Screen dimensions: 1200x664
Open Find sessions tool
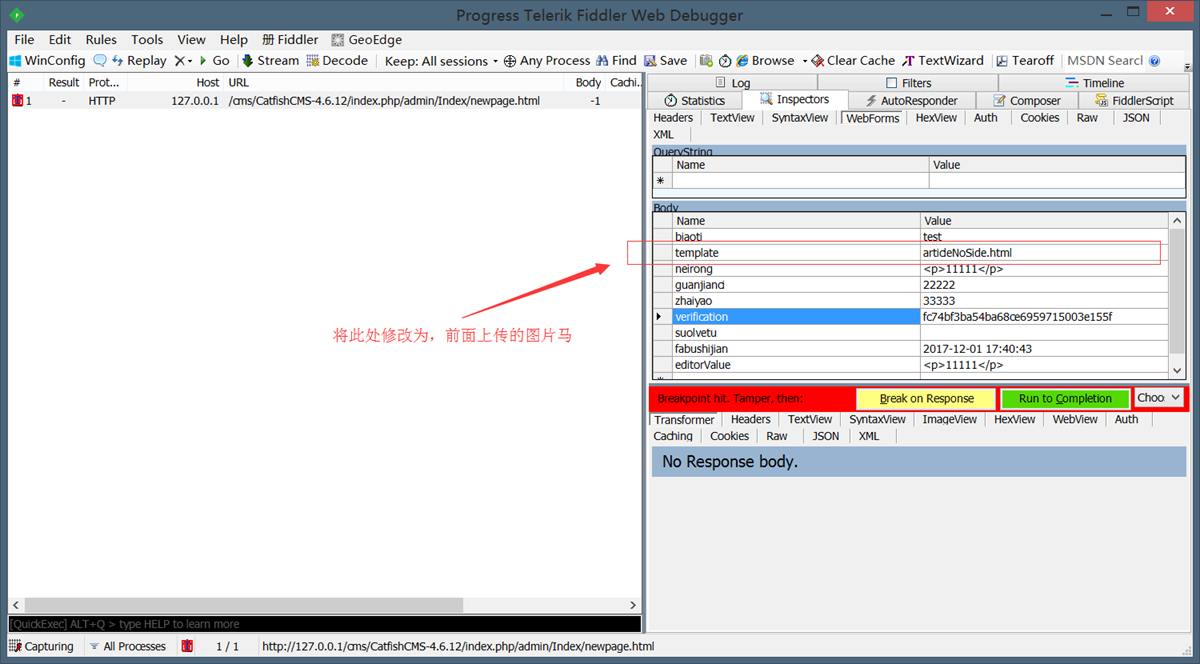(616, 60)
